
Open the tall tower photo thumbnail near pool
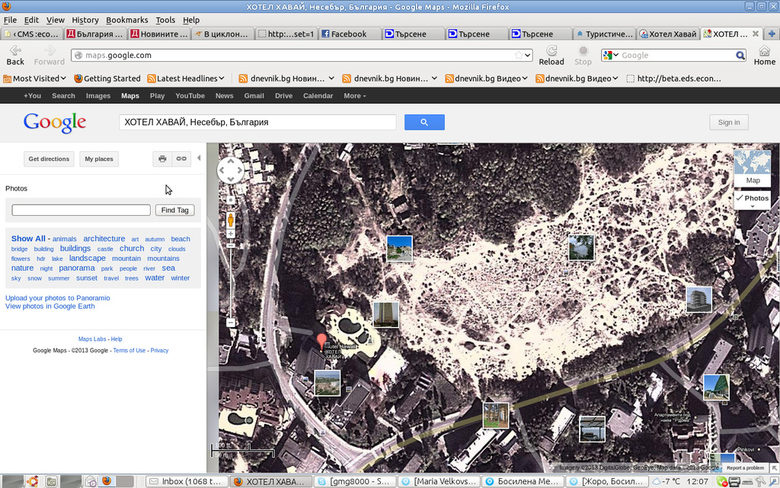[386, 314]
